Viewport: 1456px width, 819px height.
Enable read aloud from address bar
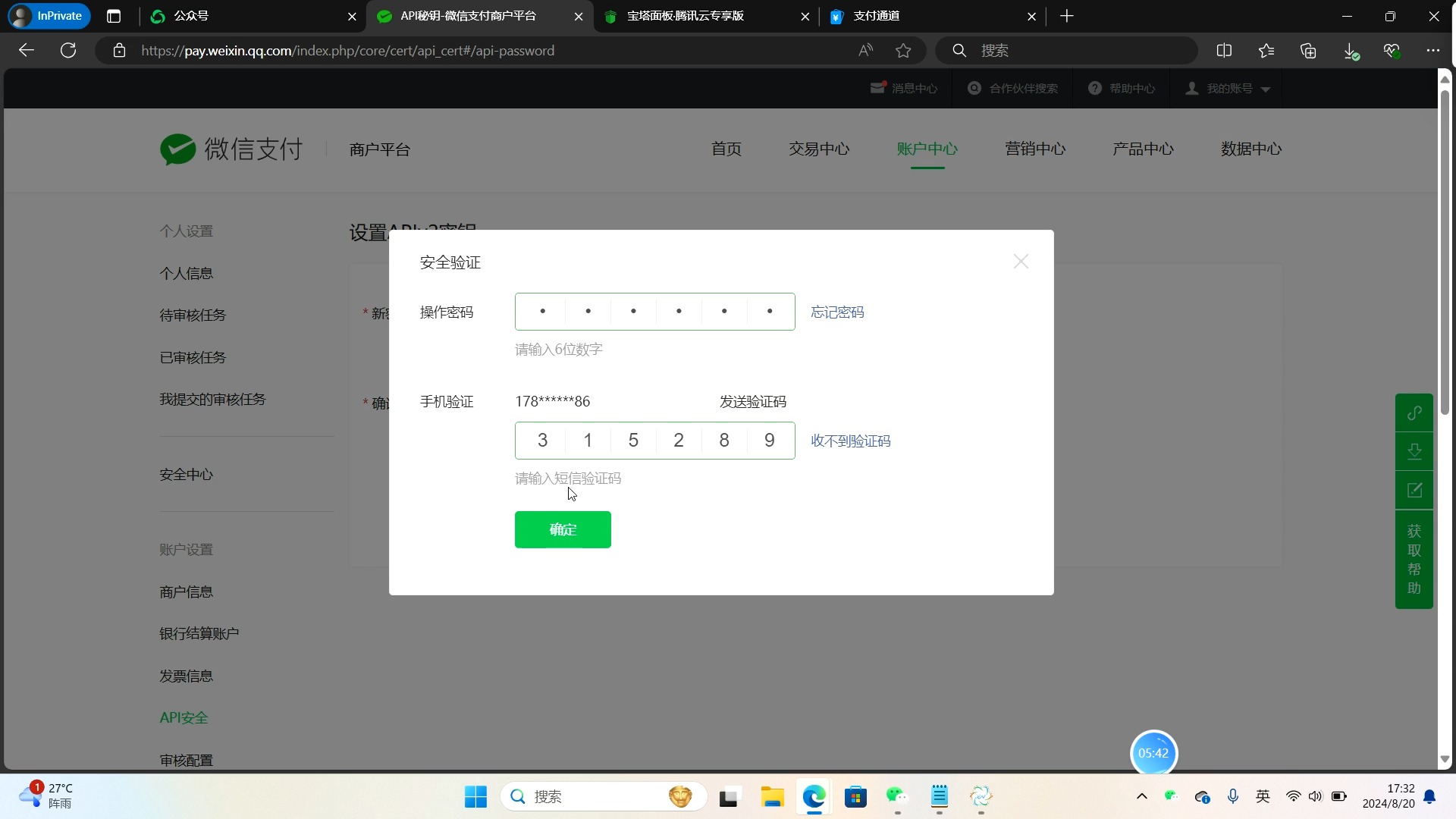tap(866, 50)
